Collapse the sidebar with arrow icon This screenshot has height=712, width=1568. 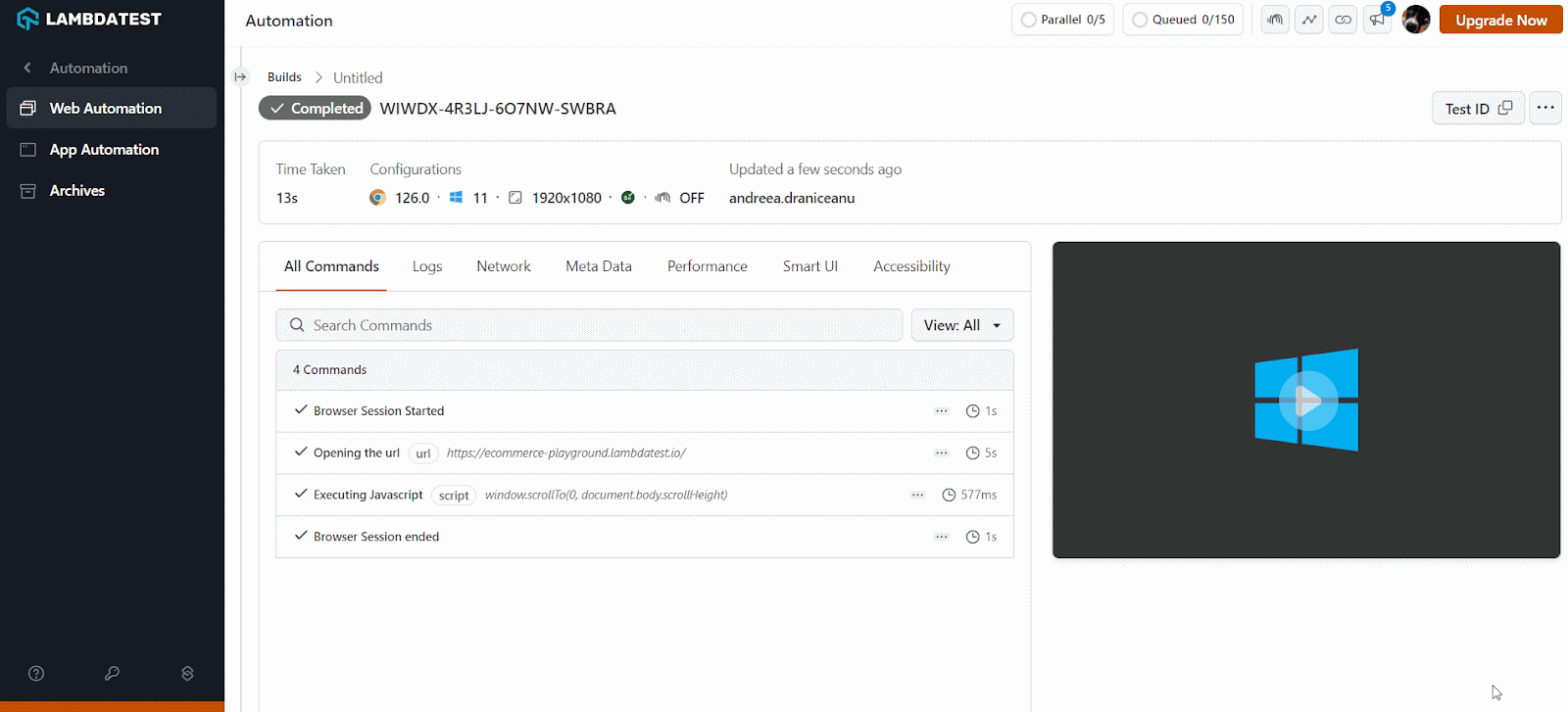coord(240,76)
